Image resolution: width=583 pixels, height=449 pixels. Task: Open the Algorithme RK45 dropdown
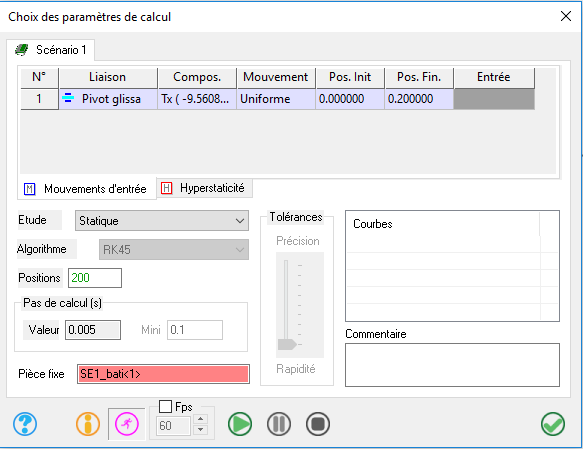[x=174, y=249]
